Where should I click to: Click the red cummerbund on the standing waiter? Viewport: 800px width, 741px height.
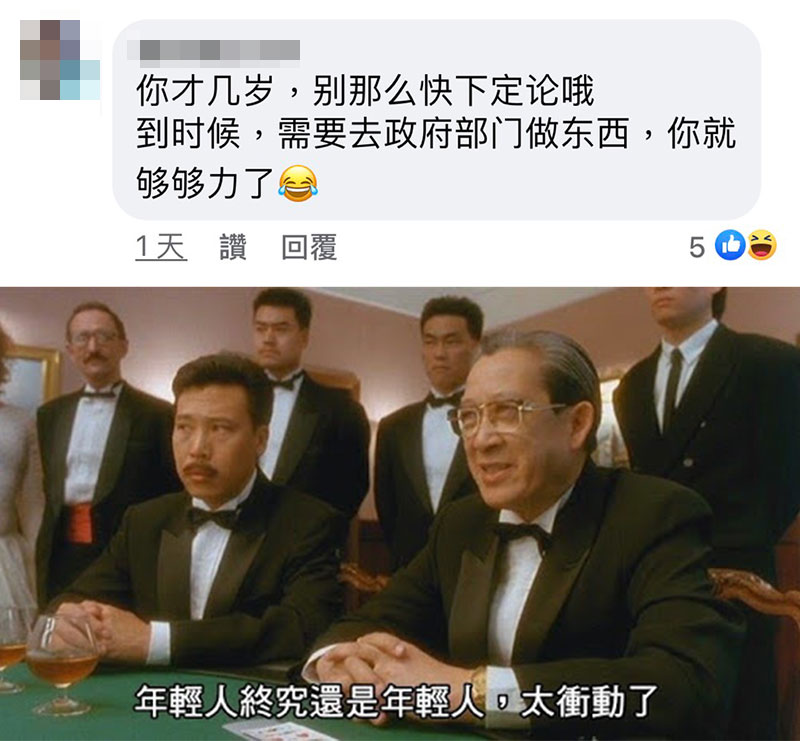[x=80, y=523]
